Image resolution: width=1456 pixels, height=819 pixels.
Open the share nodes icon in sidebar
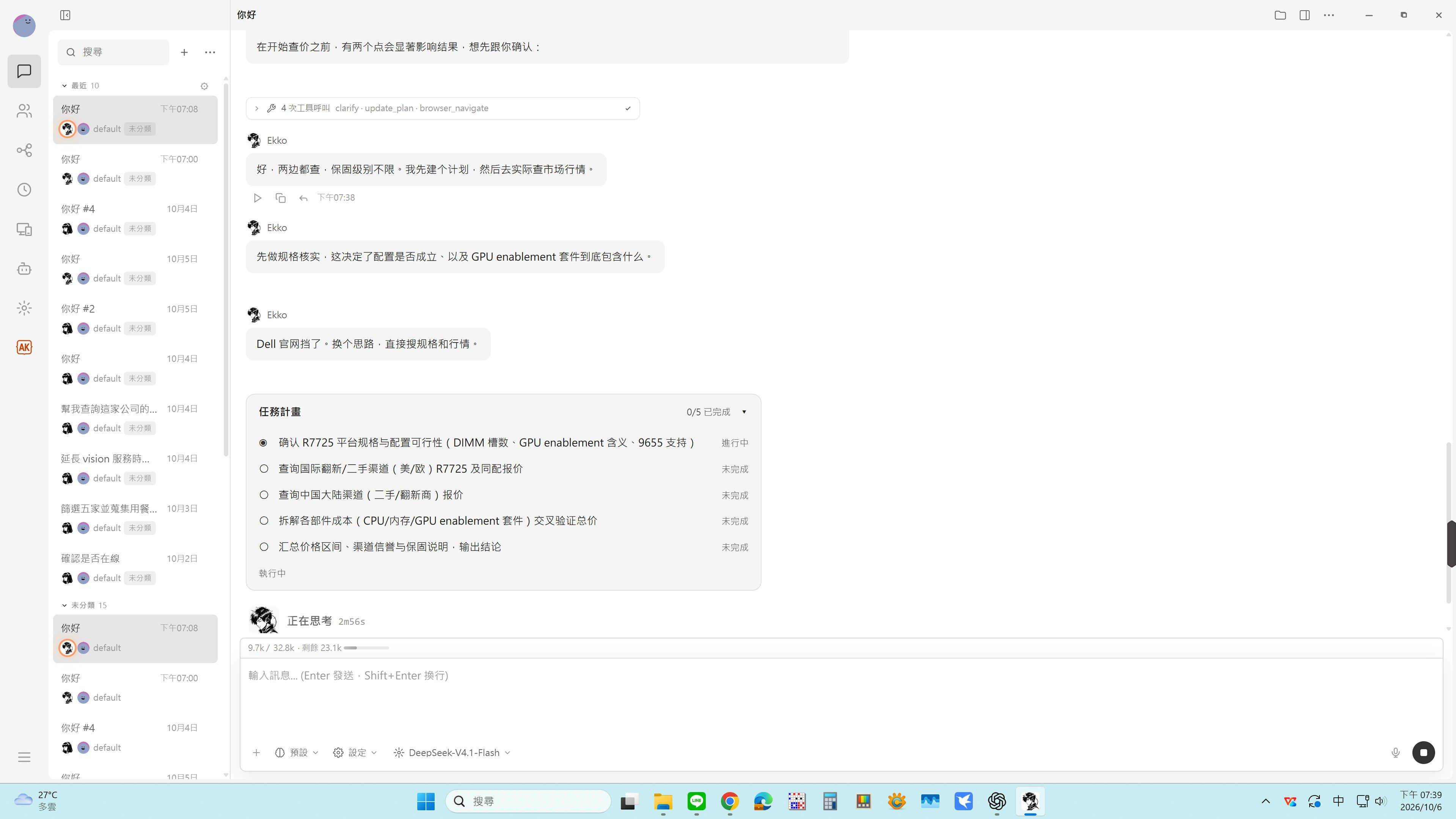click(24, 150)
